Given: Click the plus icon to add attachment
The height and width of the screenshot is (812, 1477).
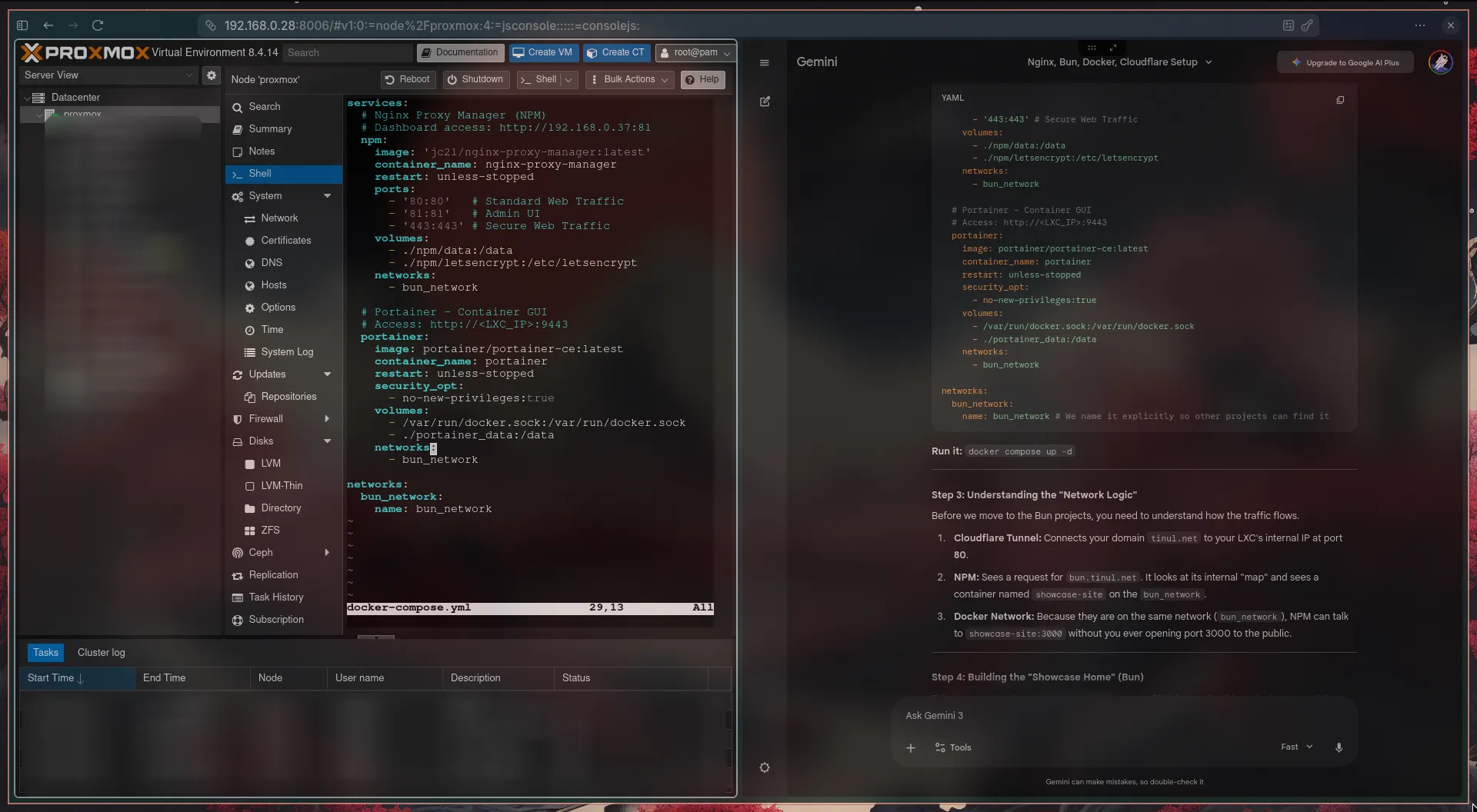Looking at the screenshot, I should click(x=910, y=747).
